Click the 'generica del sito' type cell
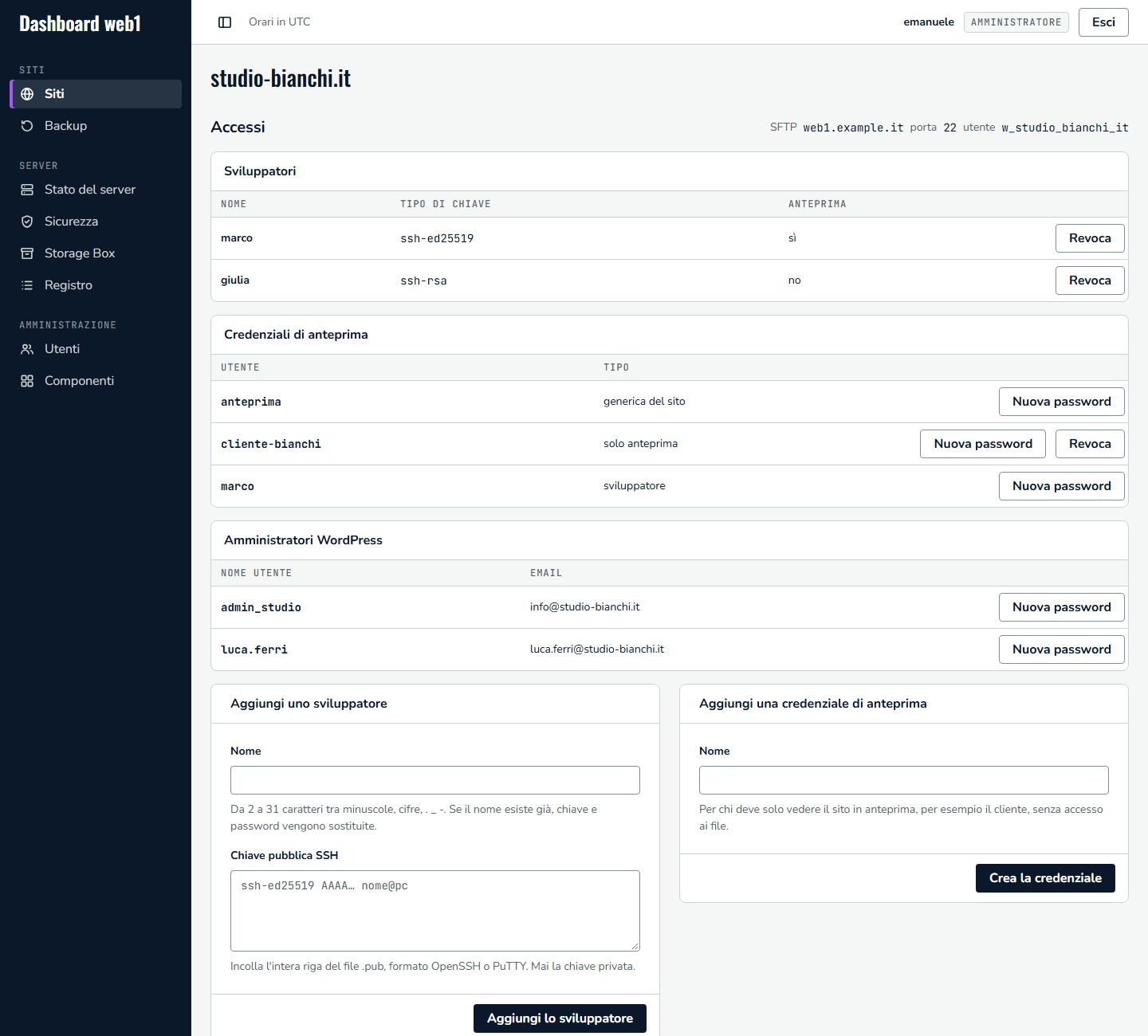Image resolution: width=1148 pixels, height=1036 pixels. click(x=644, y=402)
